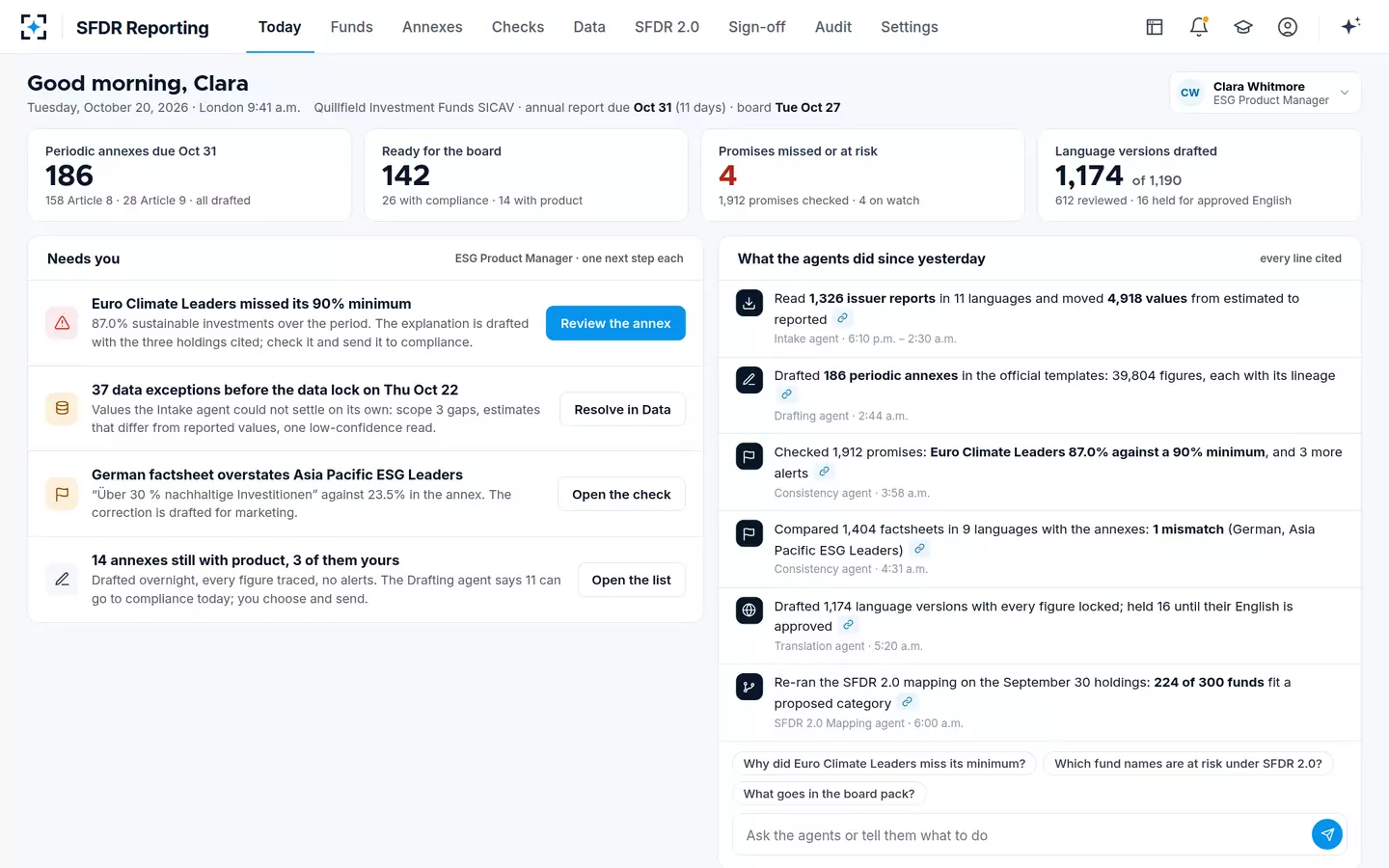Click Resolve in Data button
The image size is (1389, 868).
pyautogui.click(x=622, y=409)
